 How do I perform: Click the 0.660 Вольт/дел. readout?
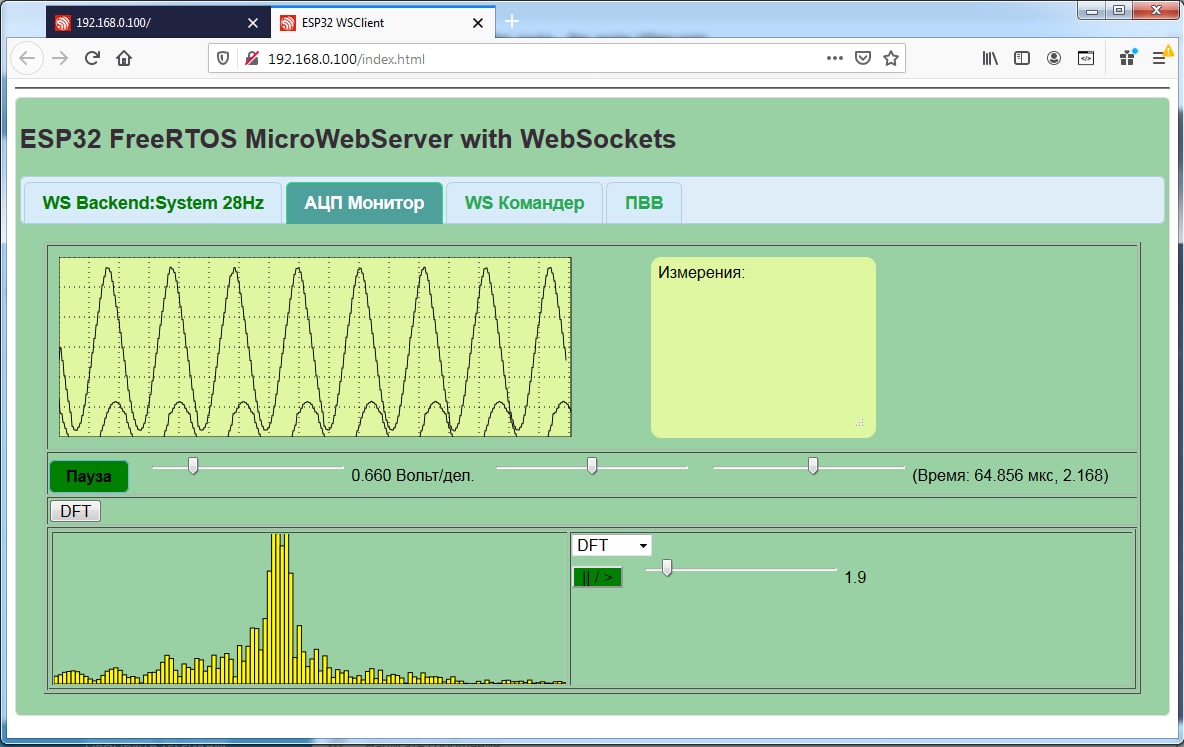pos(413,476)
